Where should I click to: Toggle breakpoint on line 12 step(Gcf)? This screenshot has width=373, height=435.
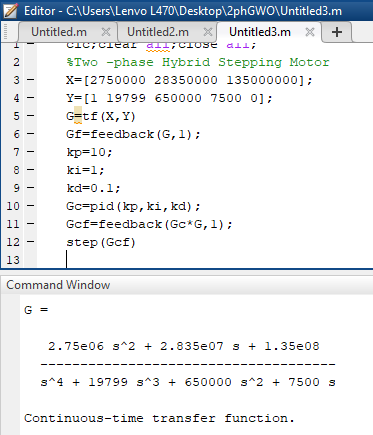(x=30, y=242)
